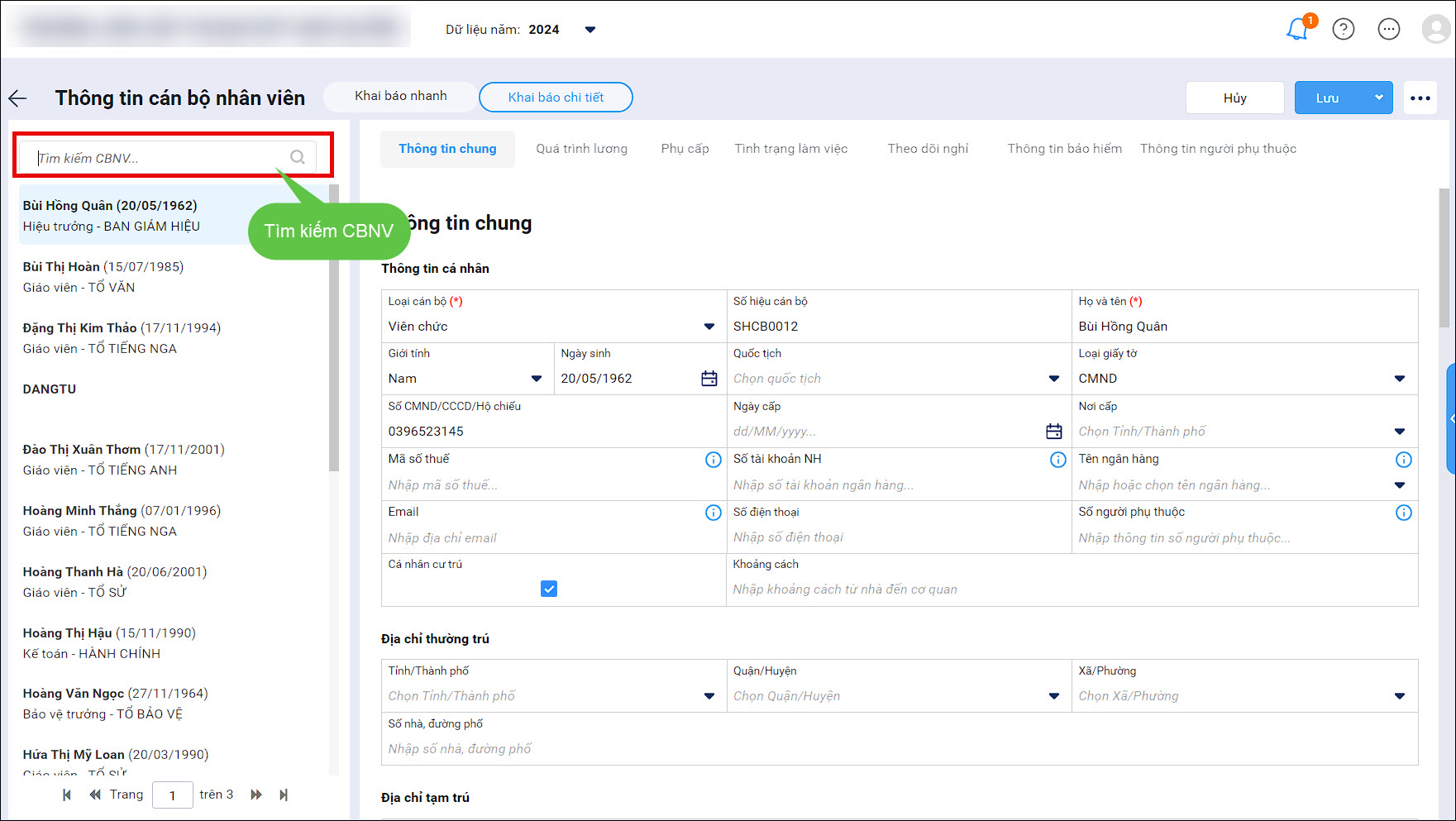Screen dimensions: 1456x821
Task: Go to first page of employee list
Action: click(67, 795)
